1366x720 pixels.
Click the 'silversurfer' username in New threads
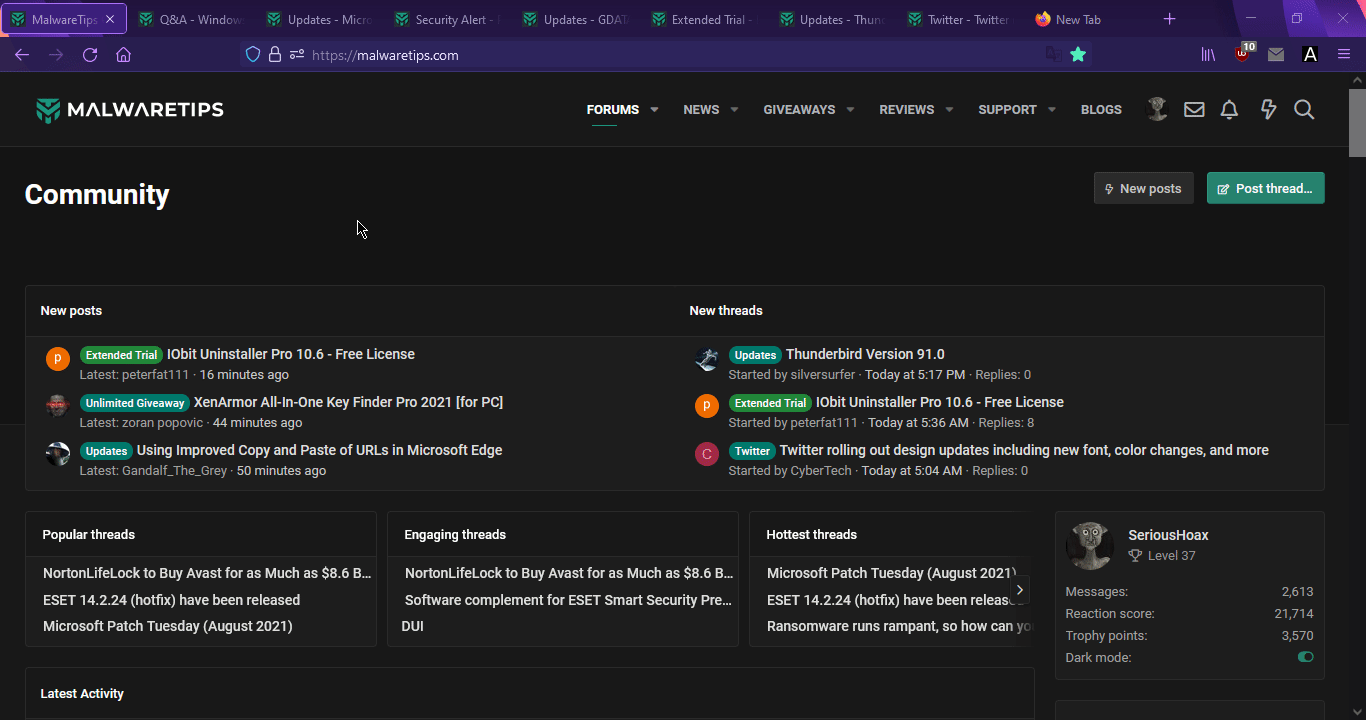(x=823, y=375)
